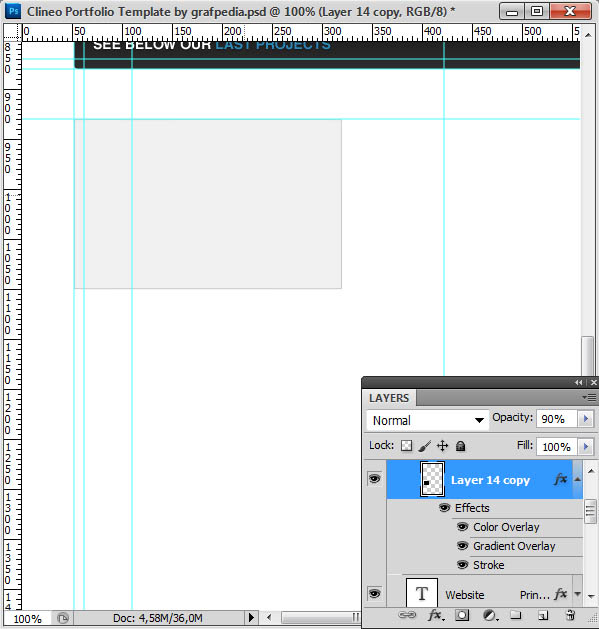Hide the Layer 14 copy layer
This screenshot has height=629, width=599.
(x=374, y=479)
